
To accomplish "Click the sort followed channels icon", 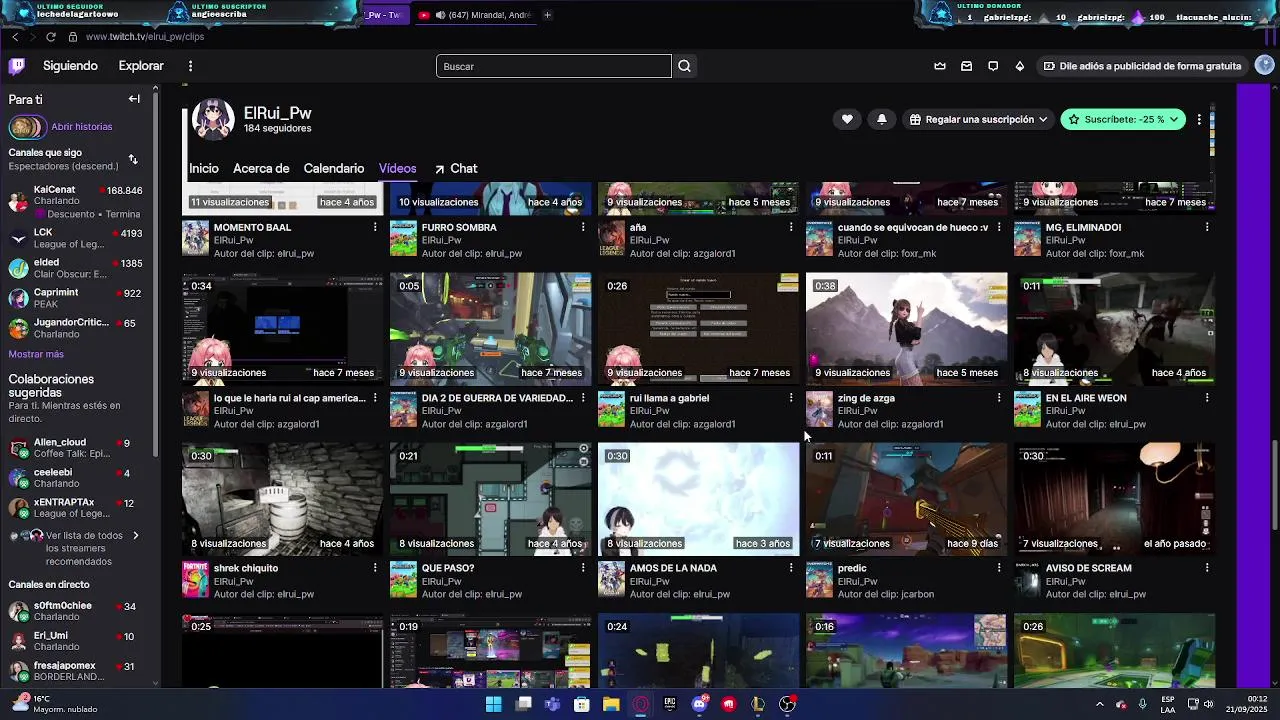I will (x=133, y=159).
